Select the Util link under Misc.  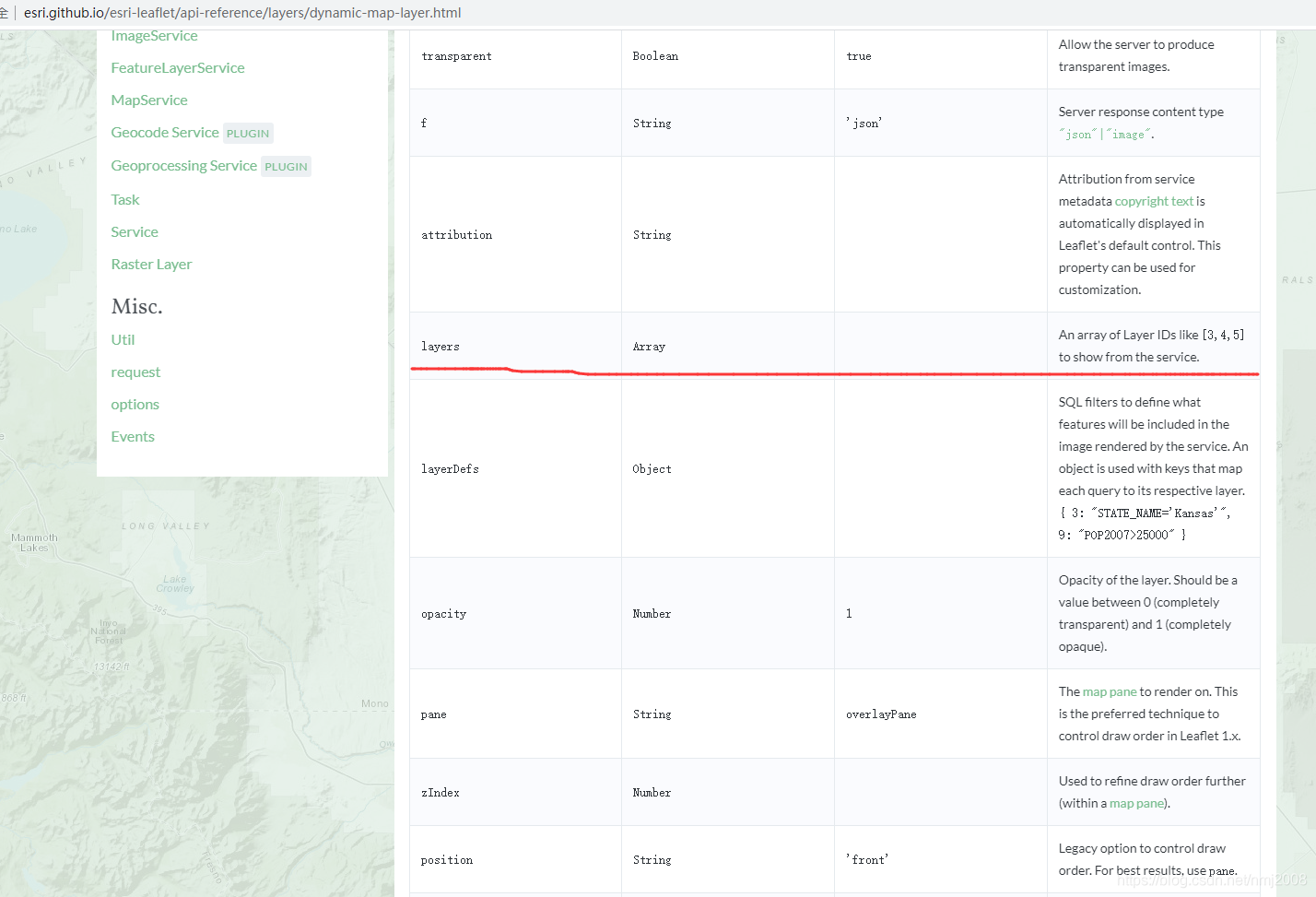coord(123,340)
